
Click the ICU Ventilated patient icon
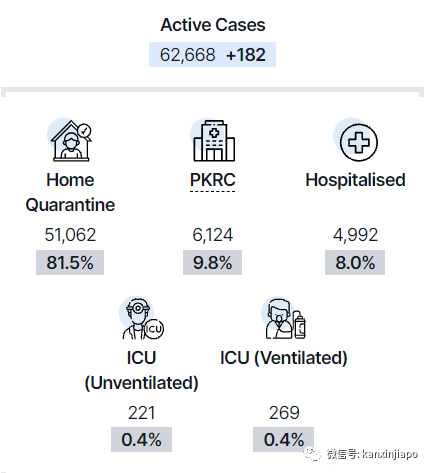tap(284, 318)
